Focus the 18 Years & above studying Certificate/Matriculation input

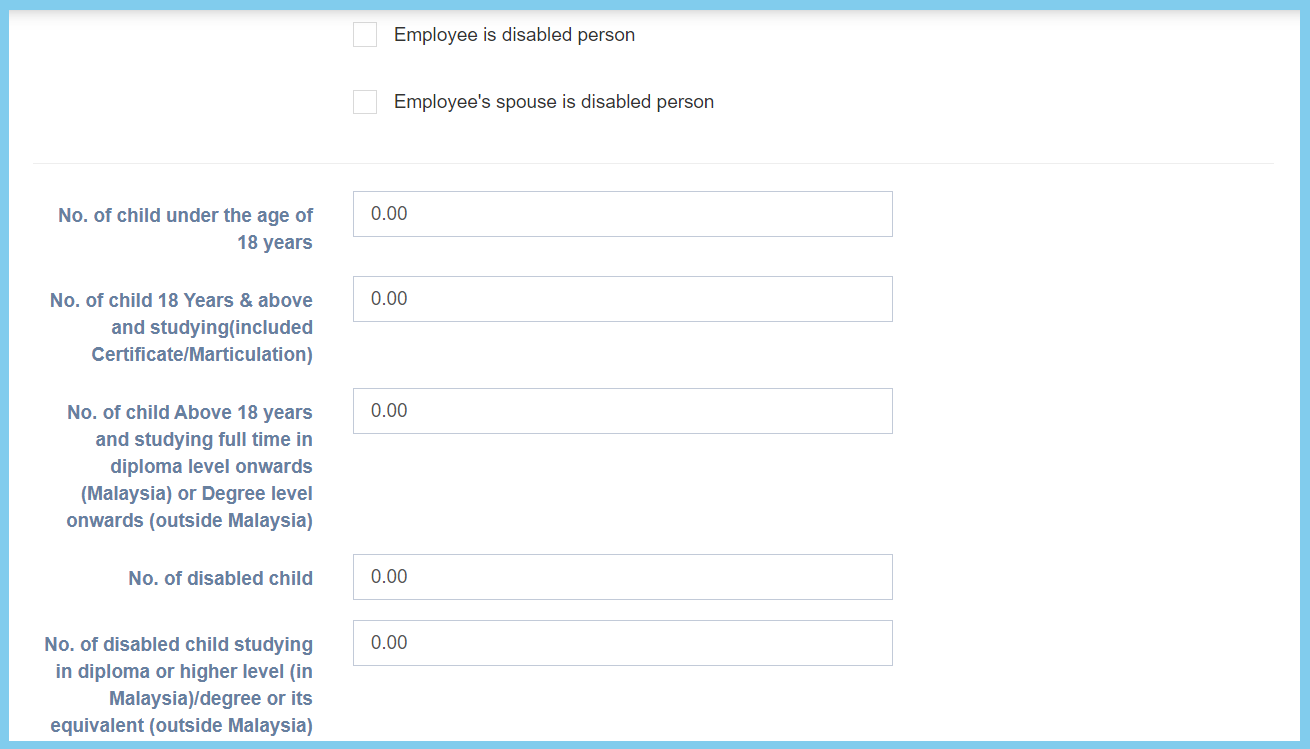622,299
